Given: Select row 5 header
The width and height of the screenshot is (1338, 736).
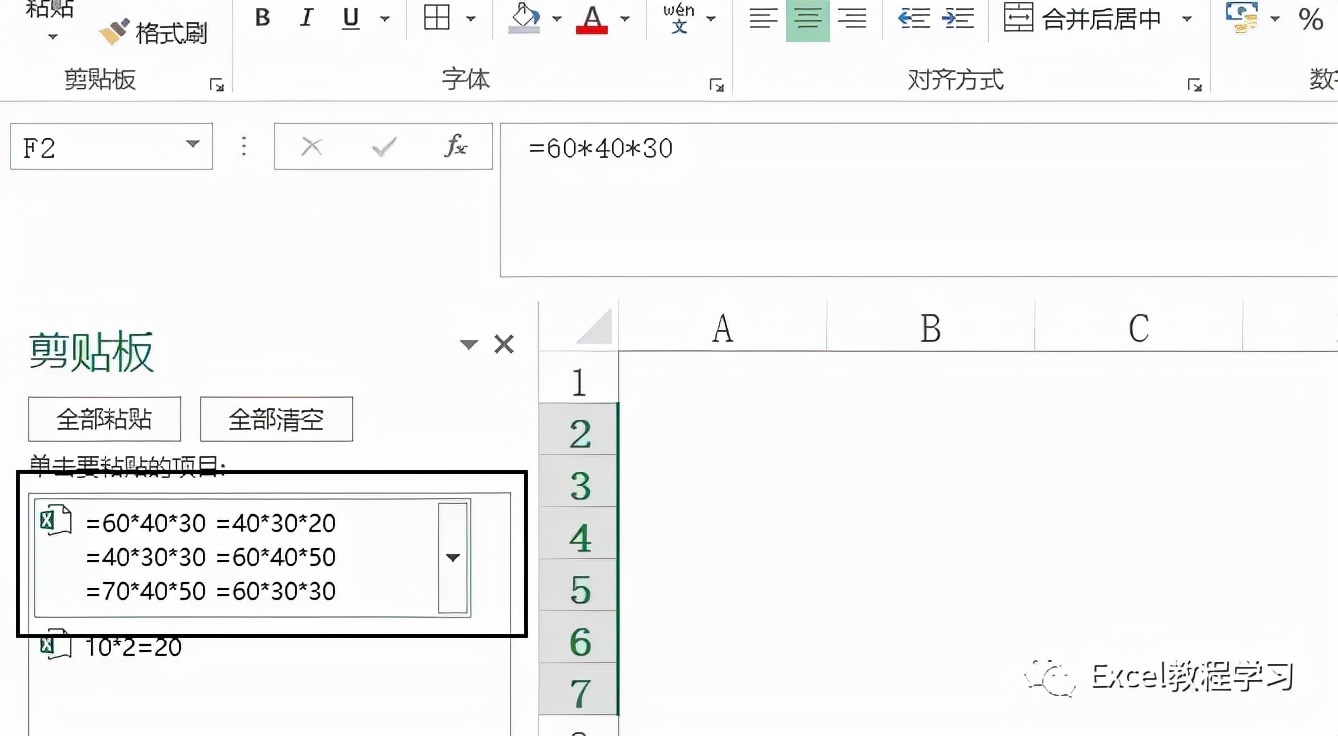Looking at the screenshot, I should [579, 586].
